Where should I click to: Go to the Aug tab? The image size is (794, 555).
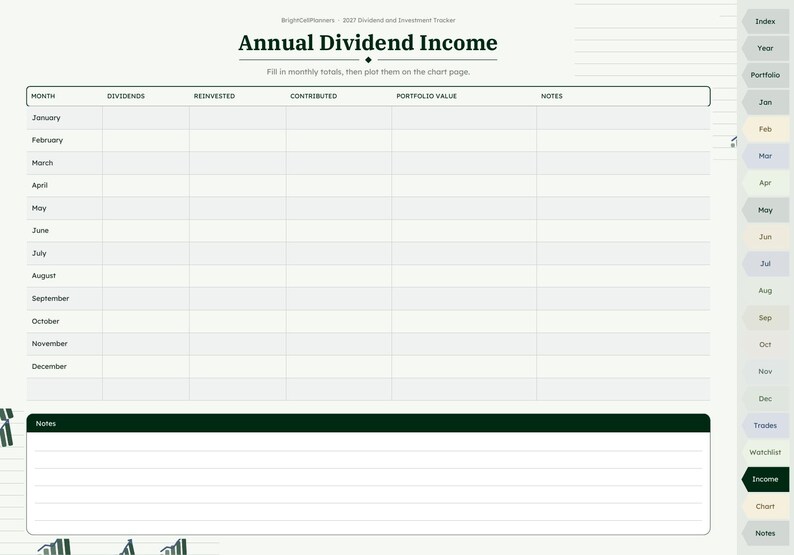pos(765,291)
